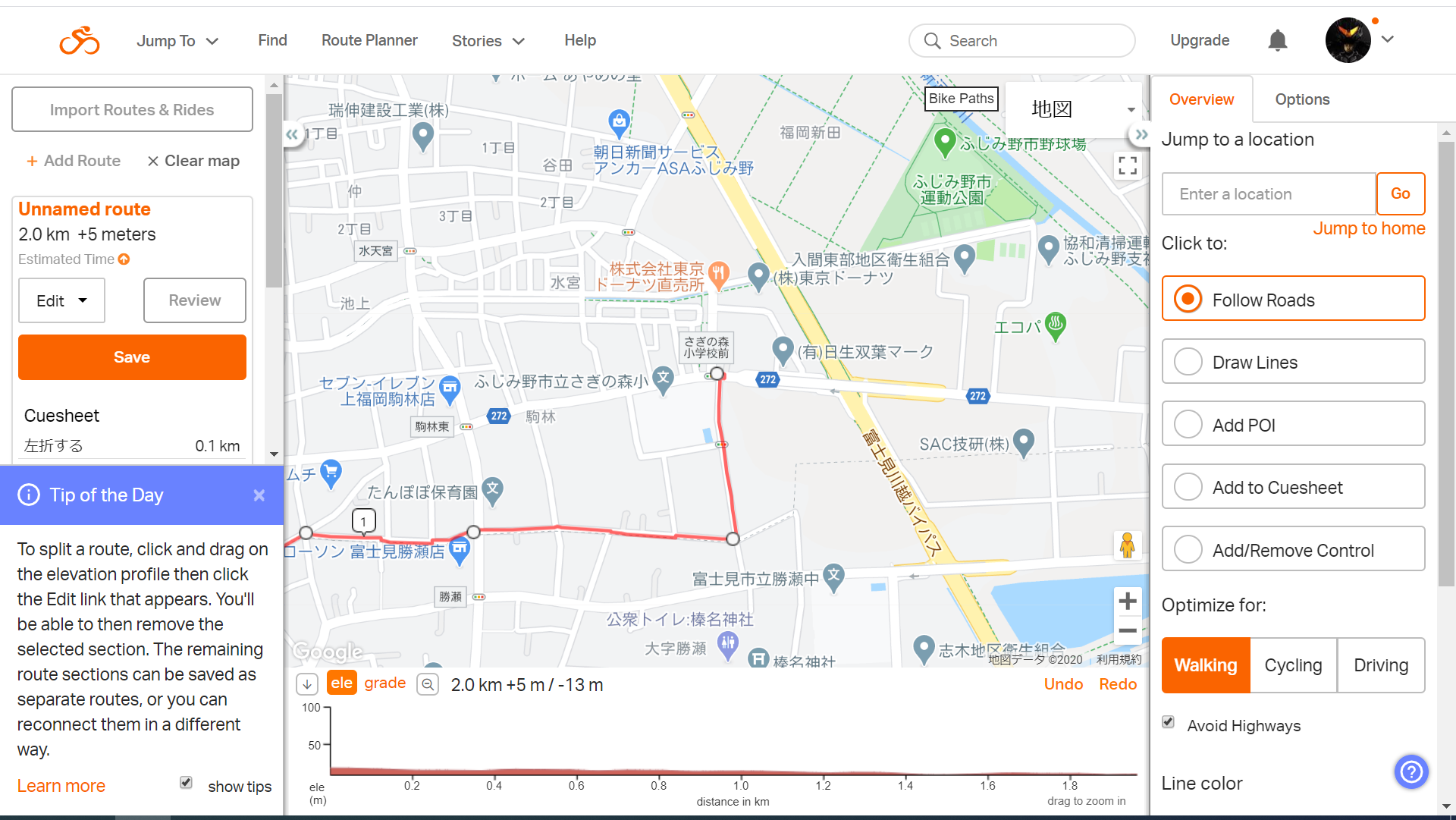Click the Jump to home link
This screenshot has height=820, width=1456.
point(1369,228)
